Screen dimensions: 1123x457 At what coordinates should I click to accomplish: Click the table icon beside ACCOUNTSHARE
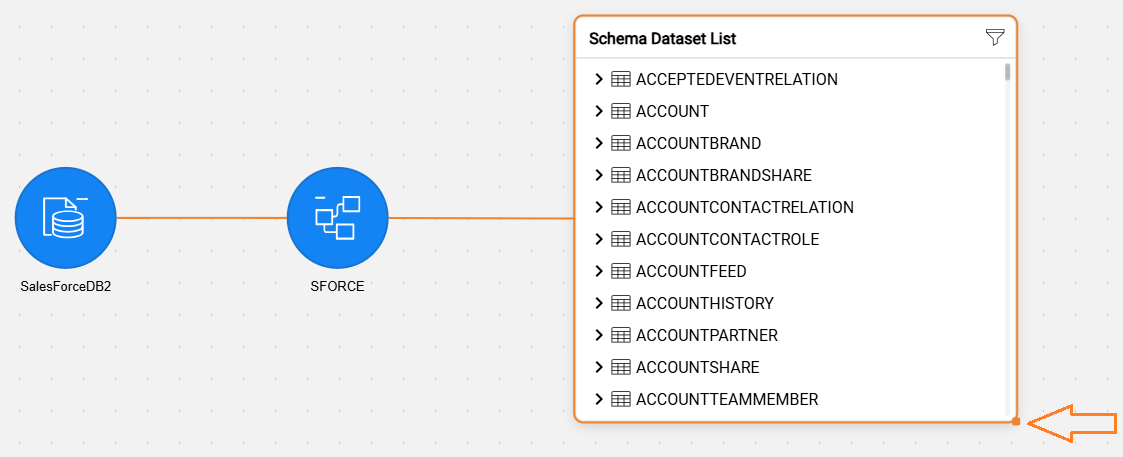620,367
